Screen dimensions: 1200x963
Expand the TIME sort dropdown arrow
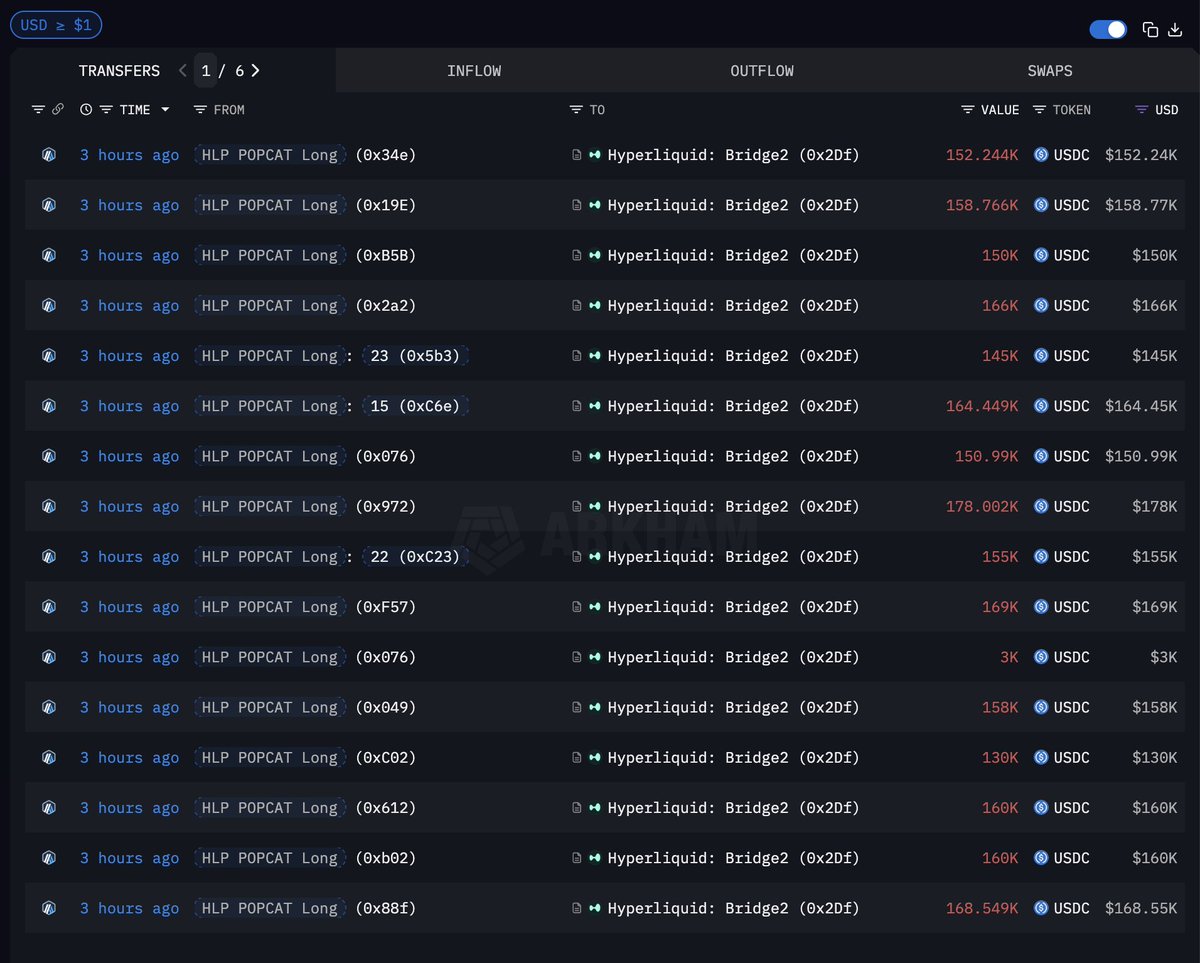[165, 110]
